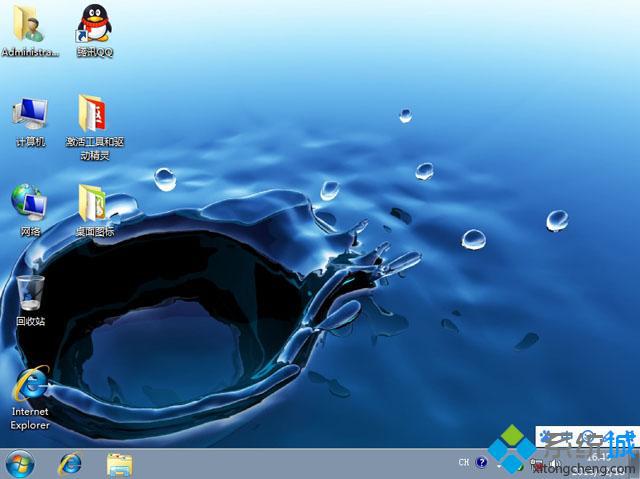Click the network status tray icon with red X
The image size is (640, 479).
[537, 463]
